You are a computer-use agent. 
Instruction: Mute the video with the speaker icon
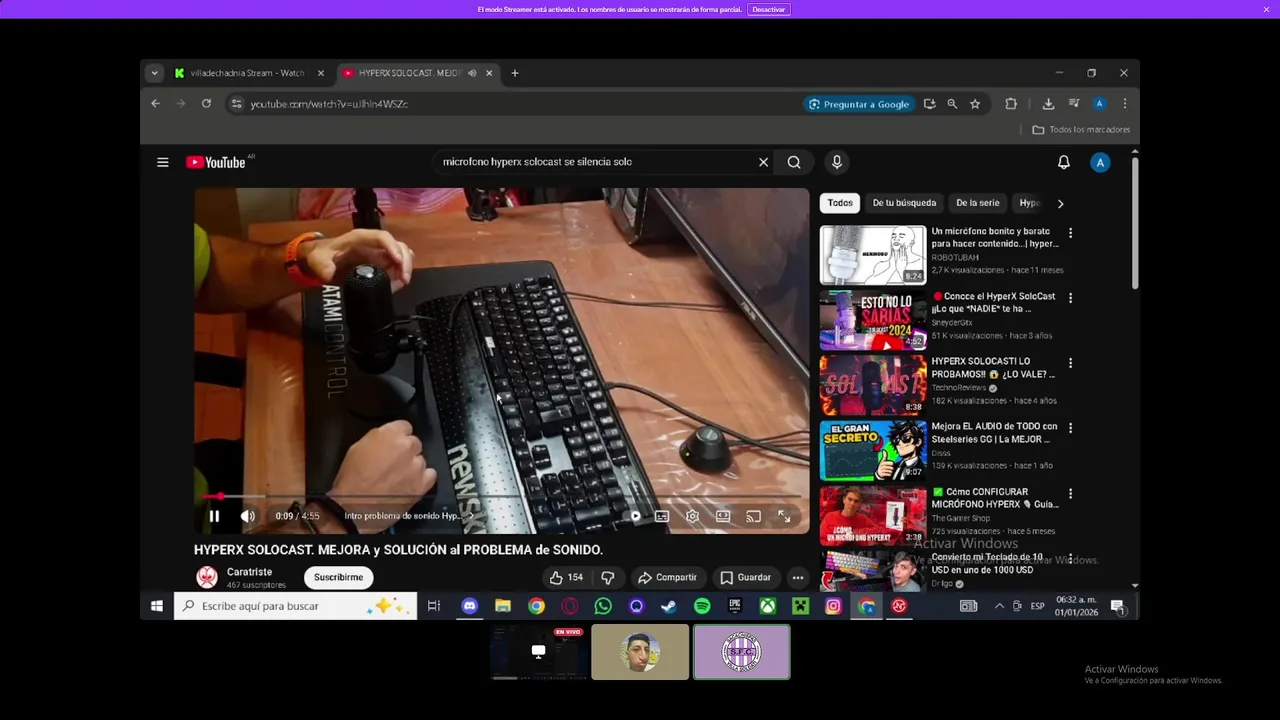pos(247,516)
